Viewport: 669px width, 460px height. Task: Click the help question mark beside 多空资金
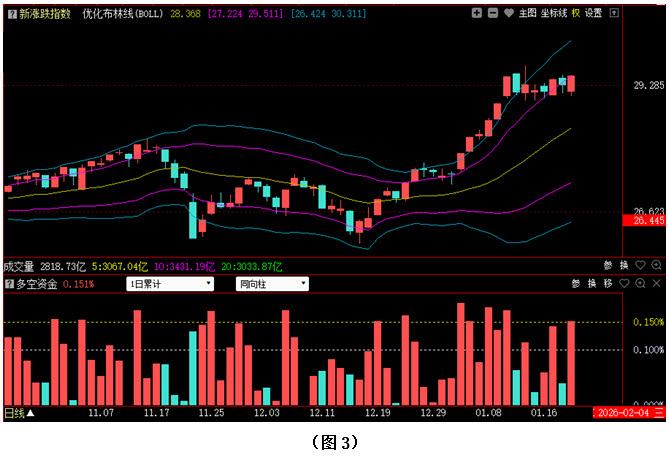pyautogui.click(x=9, y=284)
